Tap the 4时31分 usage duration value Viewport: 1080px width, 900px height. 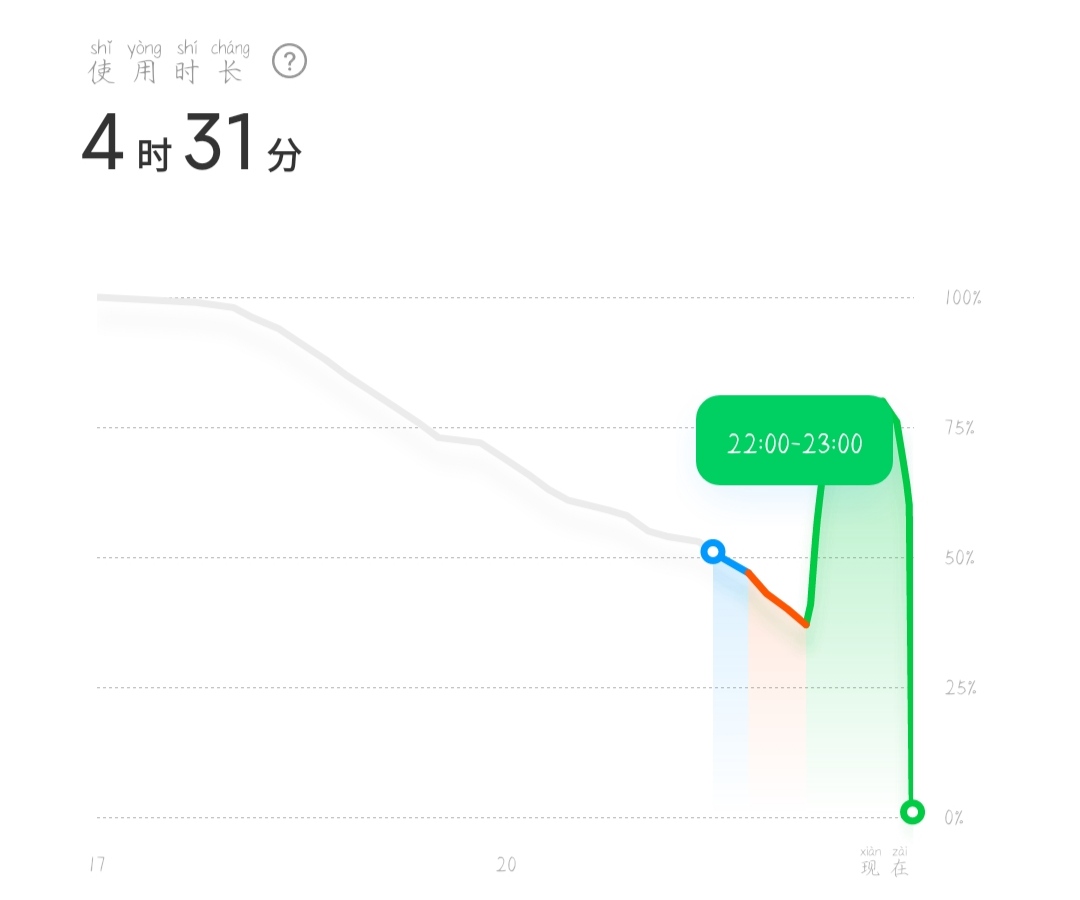191,143
